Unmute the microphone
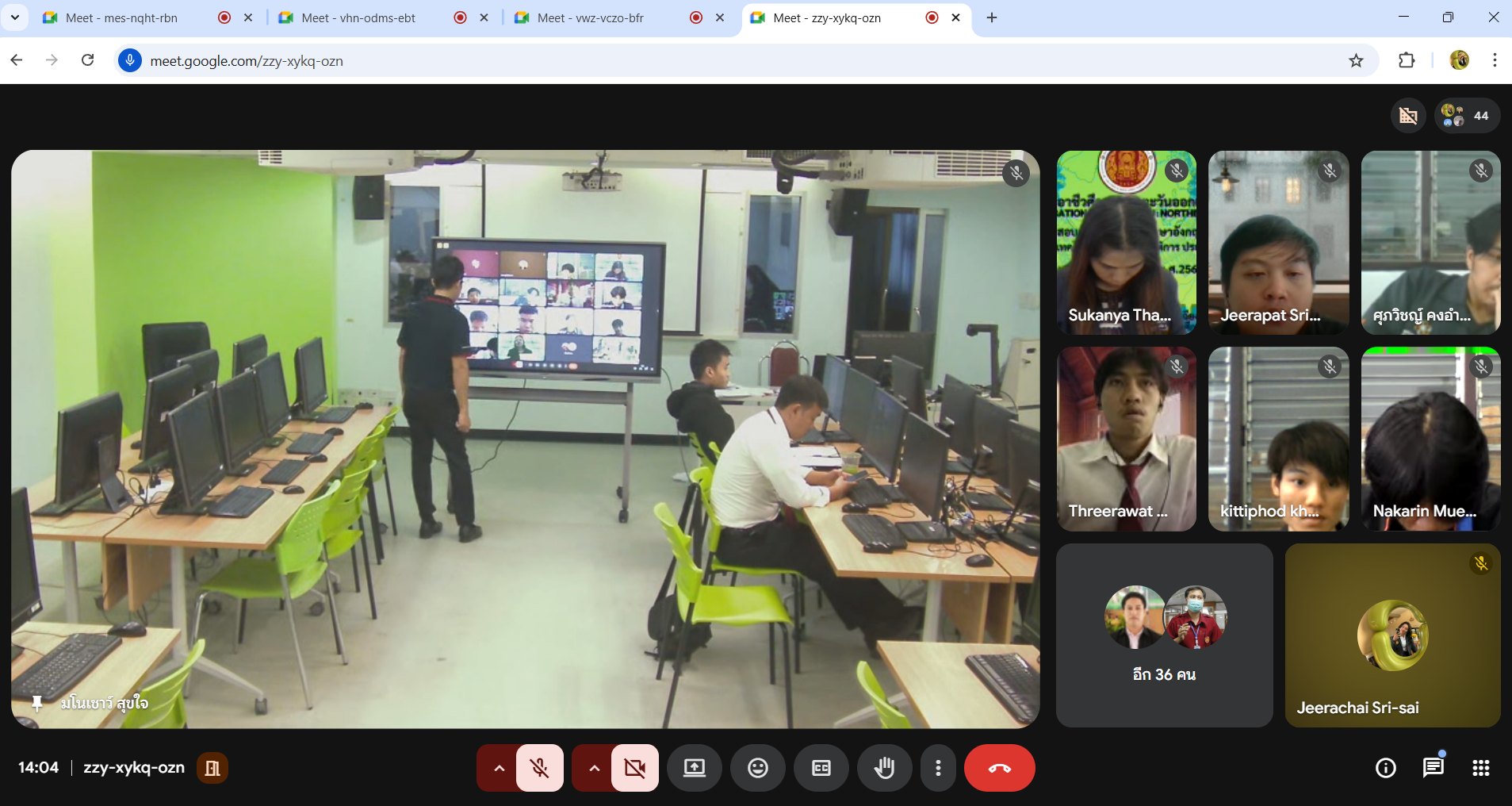Screen dimensions: 1512x806 (540, 768)
